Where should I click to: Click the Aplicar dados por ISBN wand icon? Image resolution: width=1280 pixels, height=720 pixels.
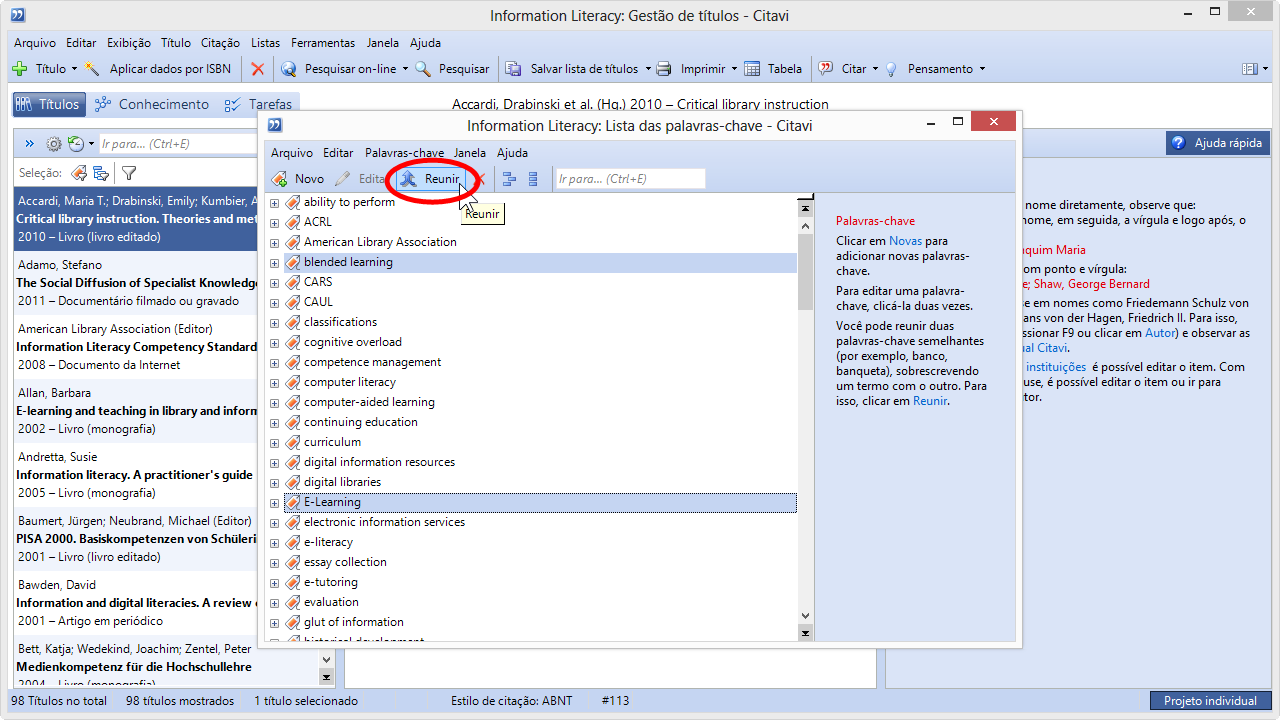click(92, 69)
